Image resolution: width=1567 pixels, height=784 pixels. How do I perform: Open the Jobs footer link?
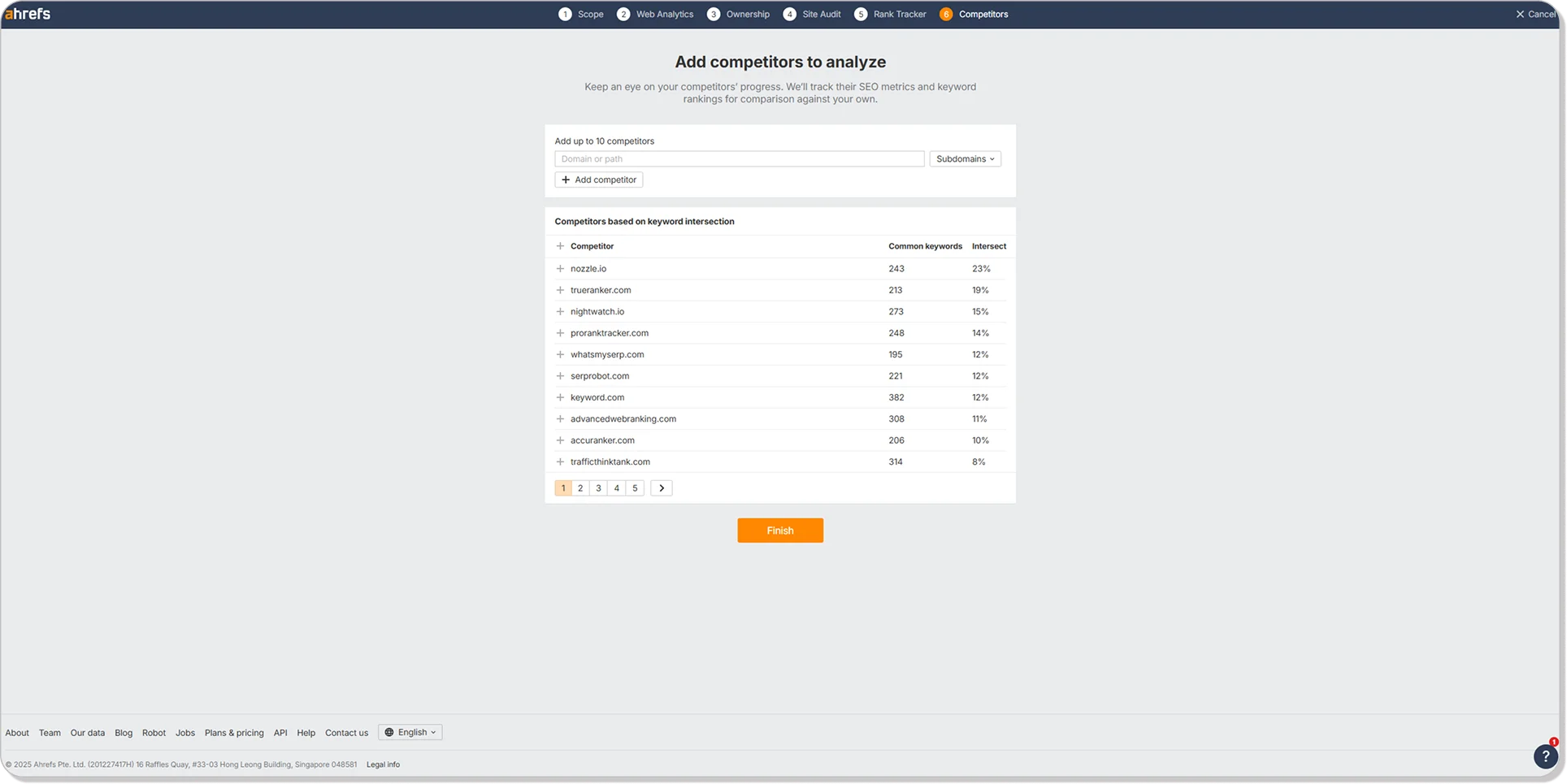185,733
